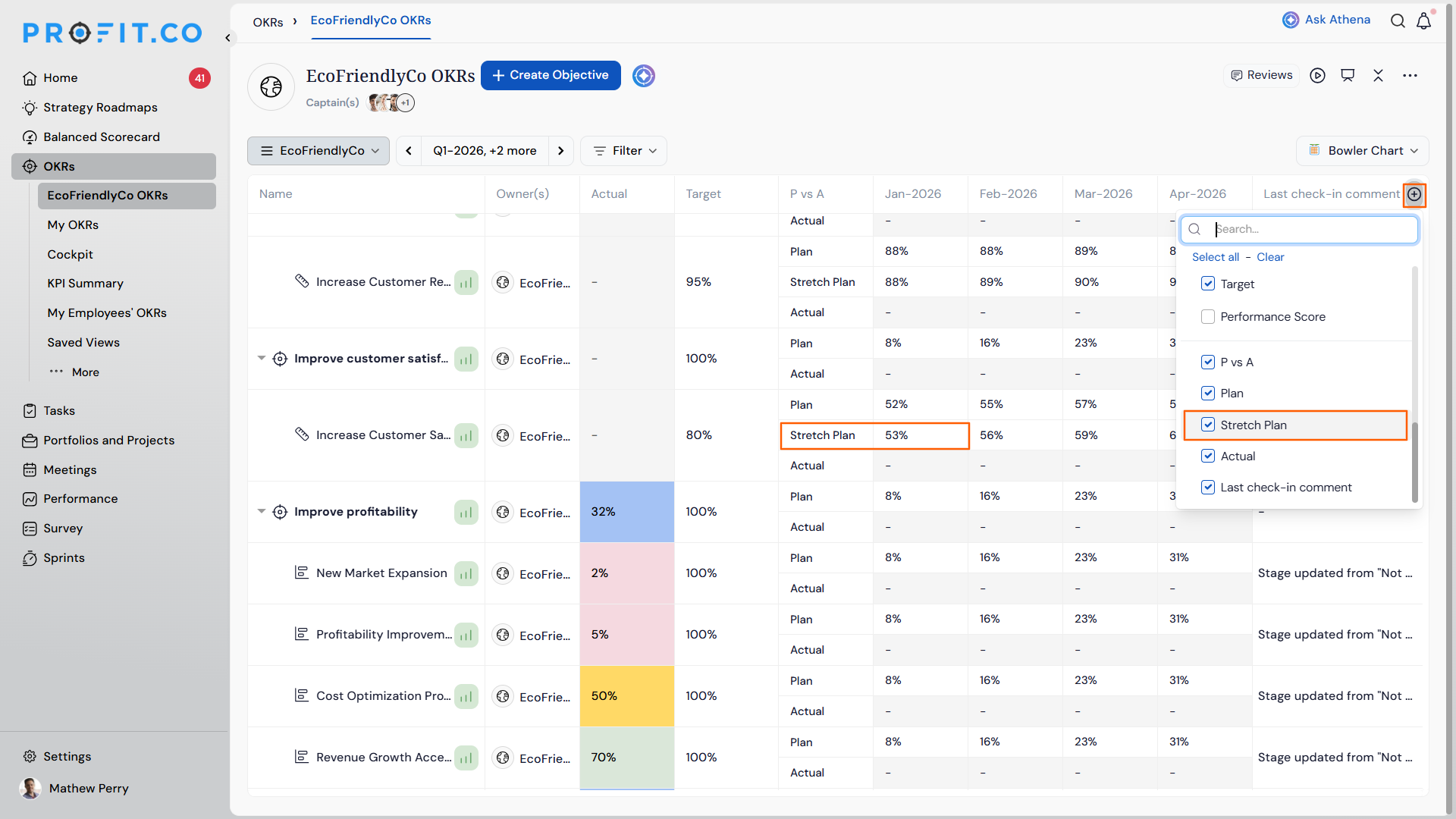Click the Home notification badge 41
The height and width of the screenshot is (819, 1456).
(x=199, y=78)
